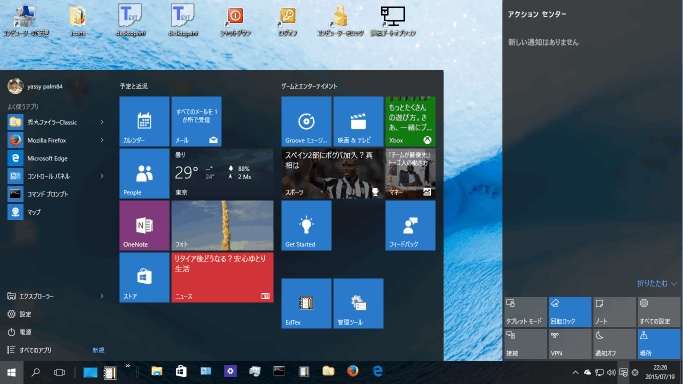Open the カレンダー (Calendar) tile
The height and width of the screenshot is (384, 683).
click(144, 121)
